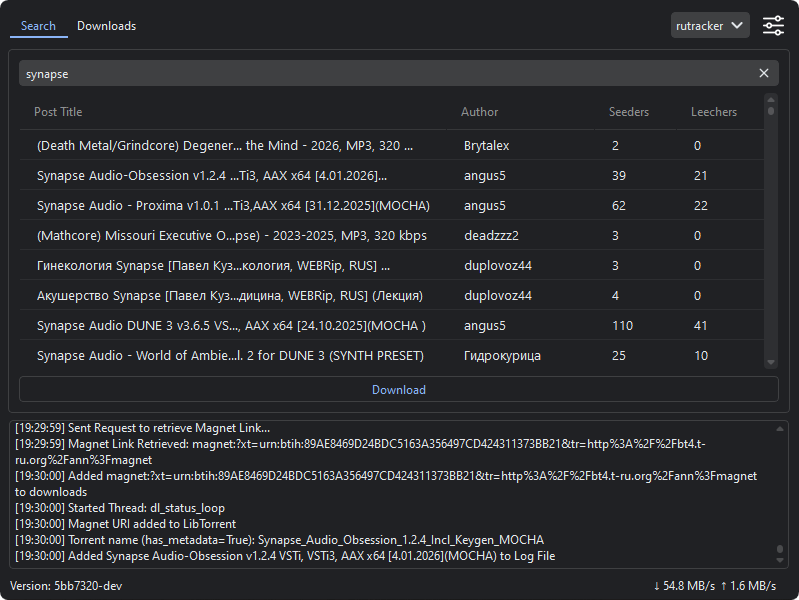
Task: Open the settings sliders icon
Action: point(773,26)
